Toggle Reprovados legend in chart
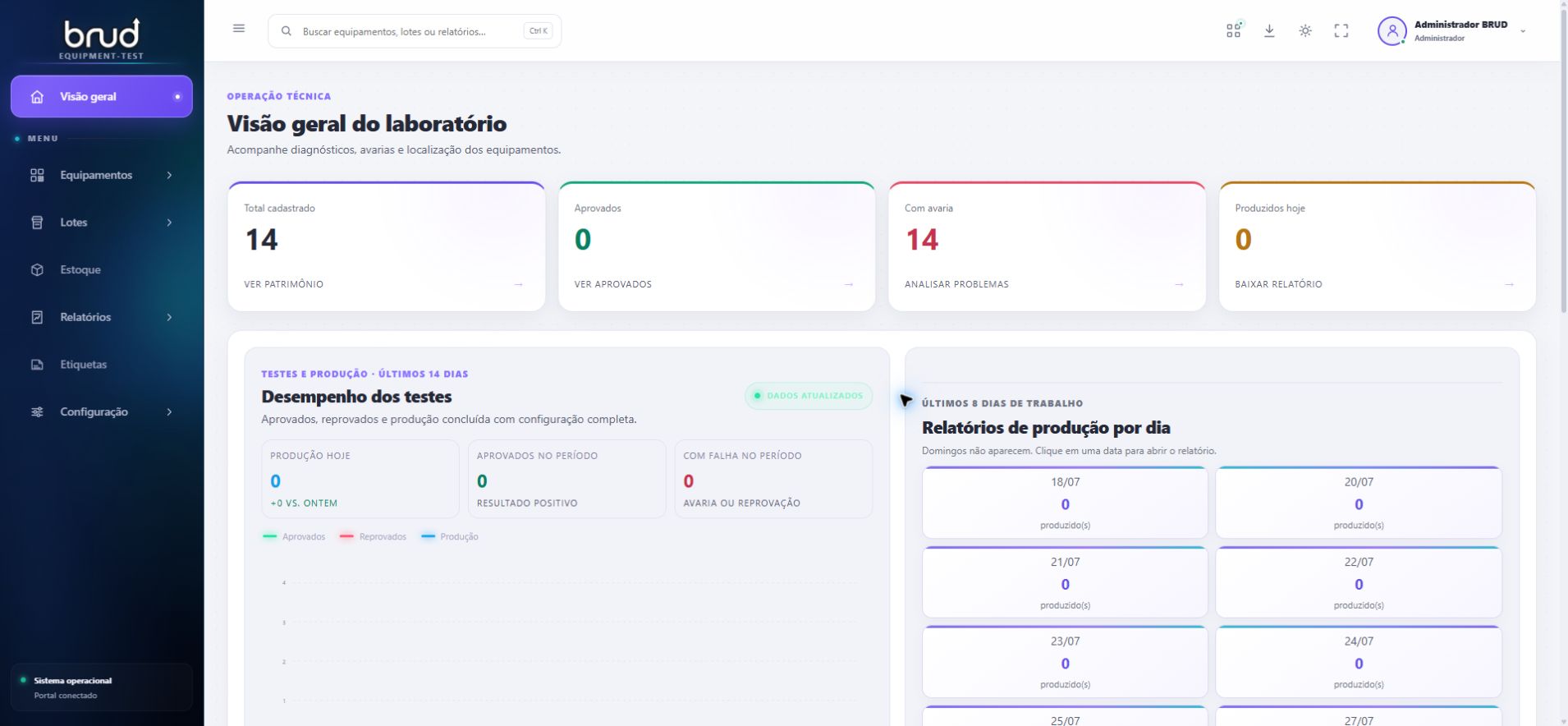 373,536
